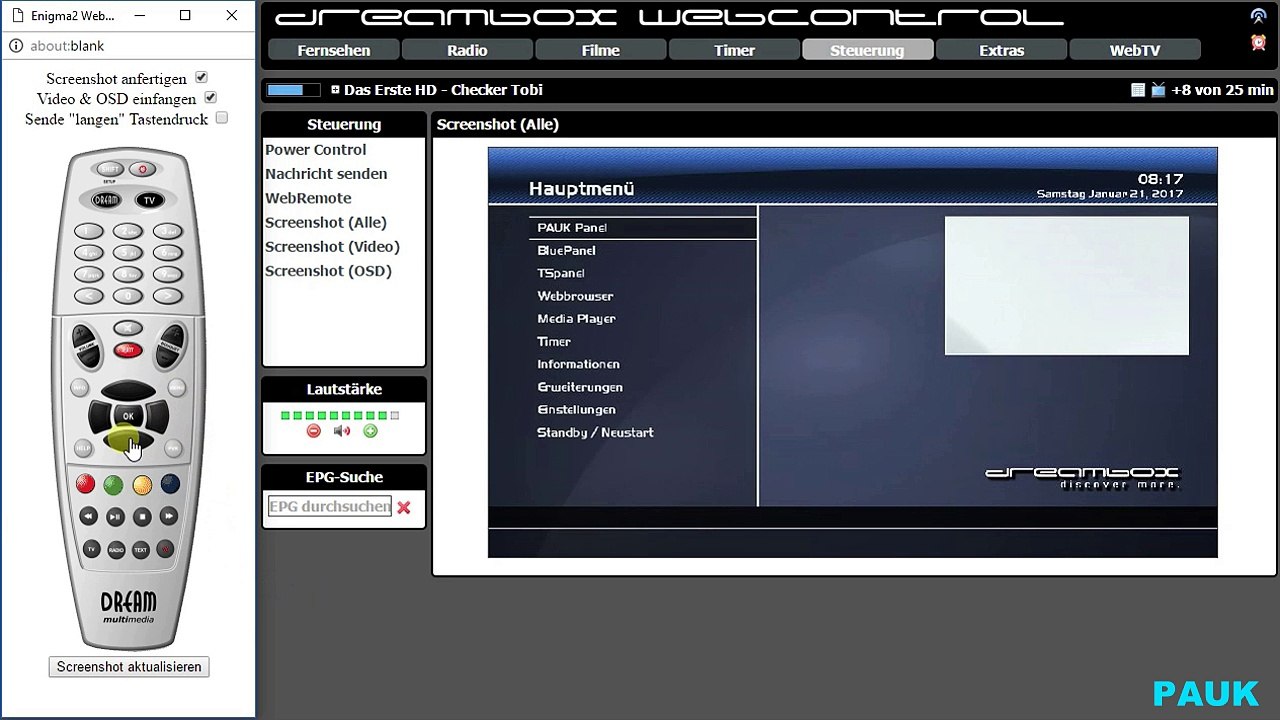
Task: Enable the 'Sende langen Tastendruck' checkbox
Action: tap(222, 117)
